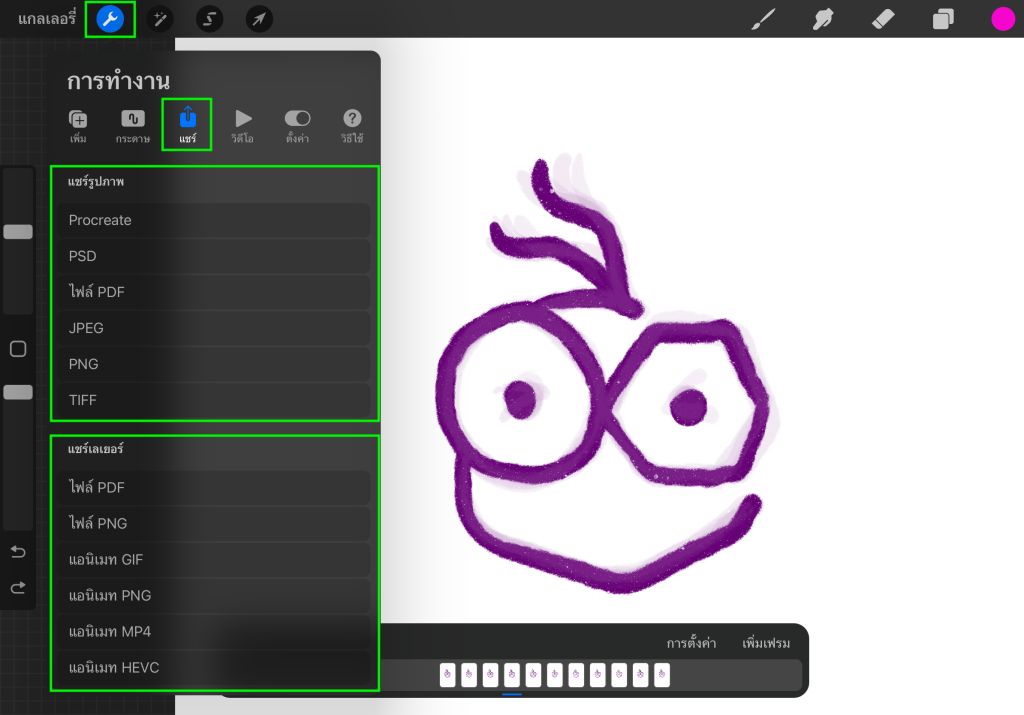The image size is (1024, 715).
Task: Share image as JPEG
Action: [214, 328]
